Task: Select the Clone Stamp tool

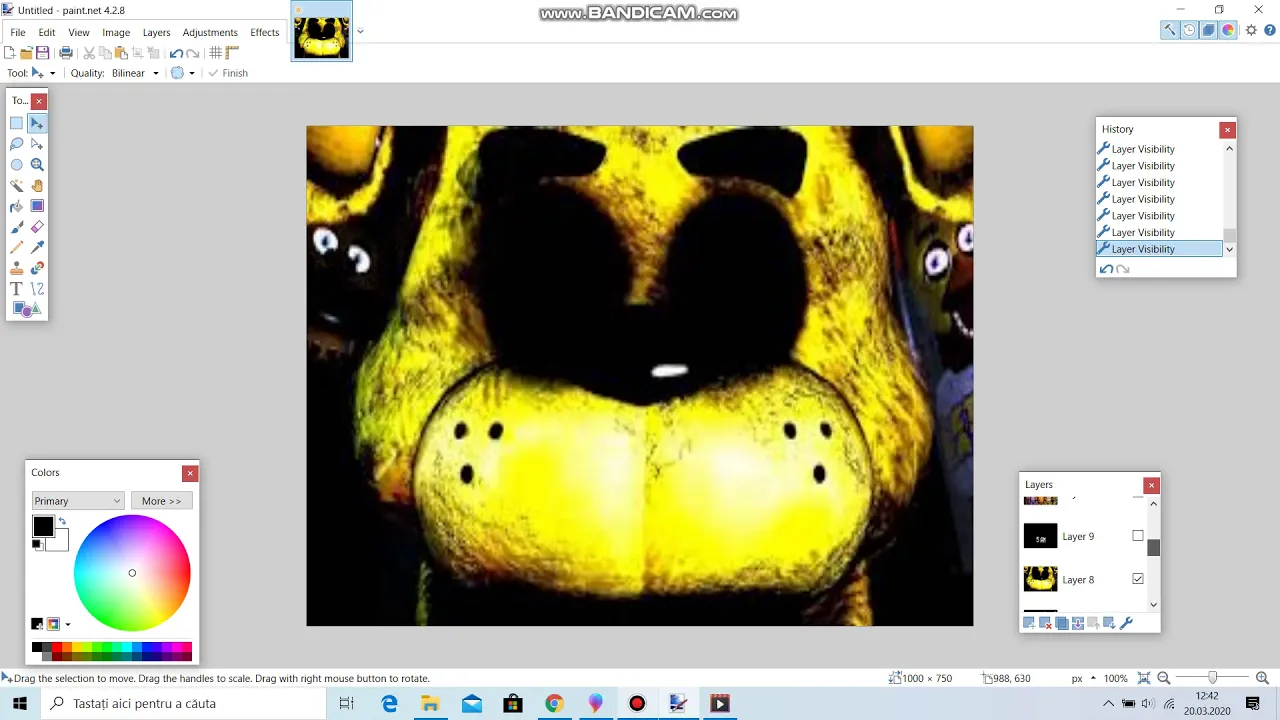Action: click(16, 268)
